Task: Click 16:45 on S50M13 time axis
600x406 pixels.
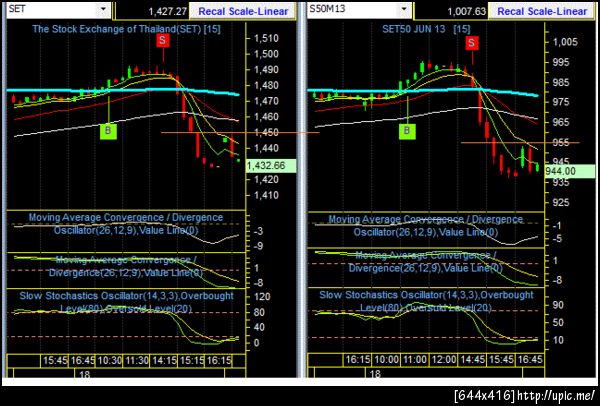Action: click(530, 360)
